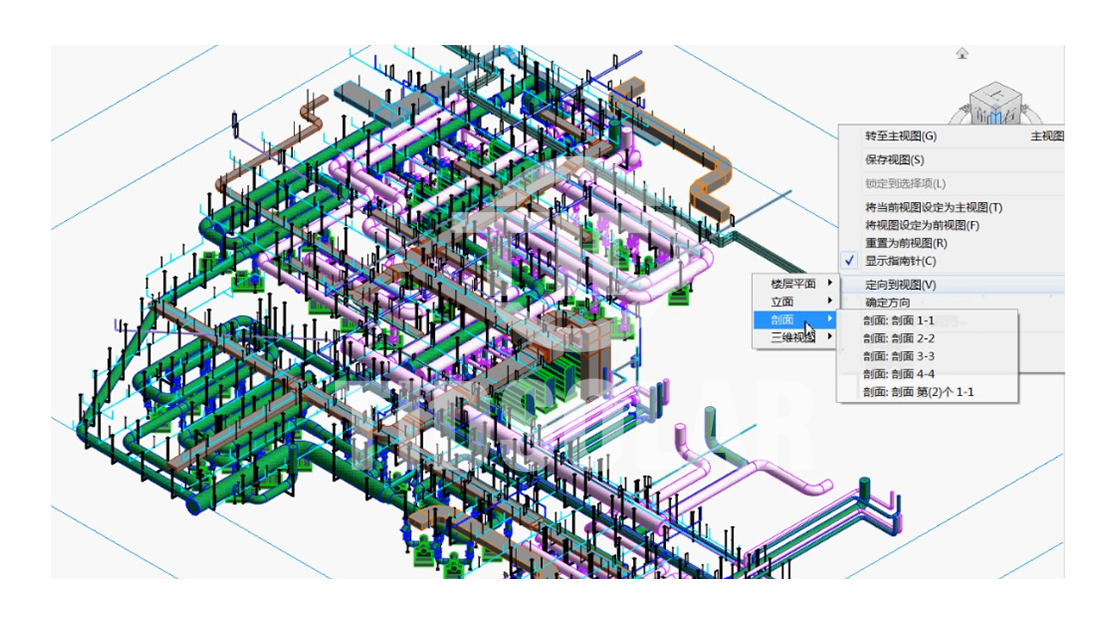Screen dimensions: 1115x624
Task: Select 重置为前视图(R) option
Action: coord(906,243)
